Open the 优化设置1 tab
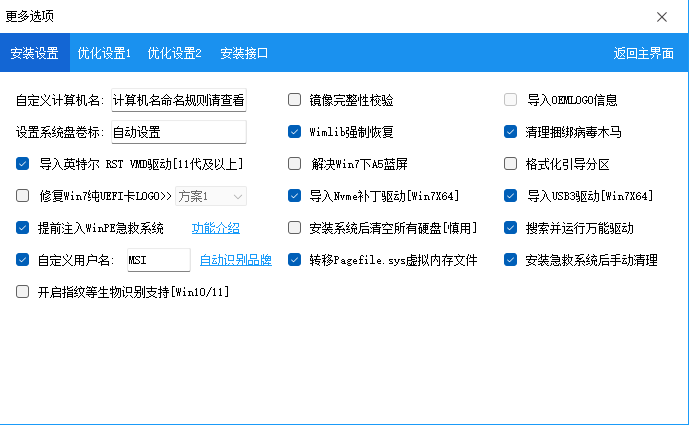Image resolution: width=689 pixels, height=425 pixels. pos(104,53)
